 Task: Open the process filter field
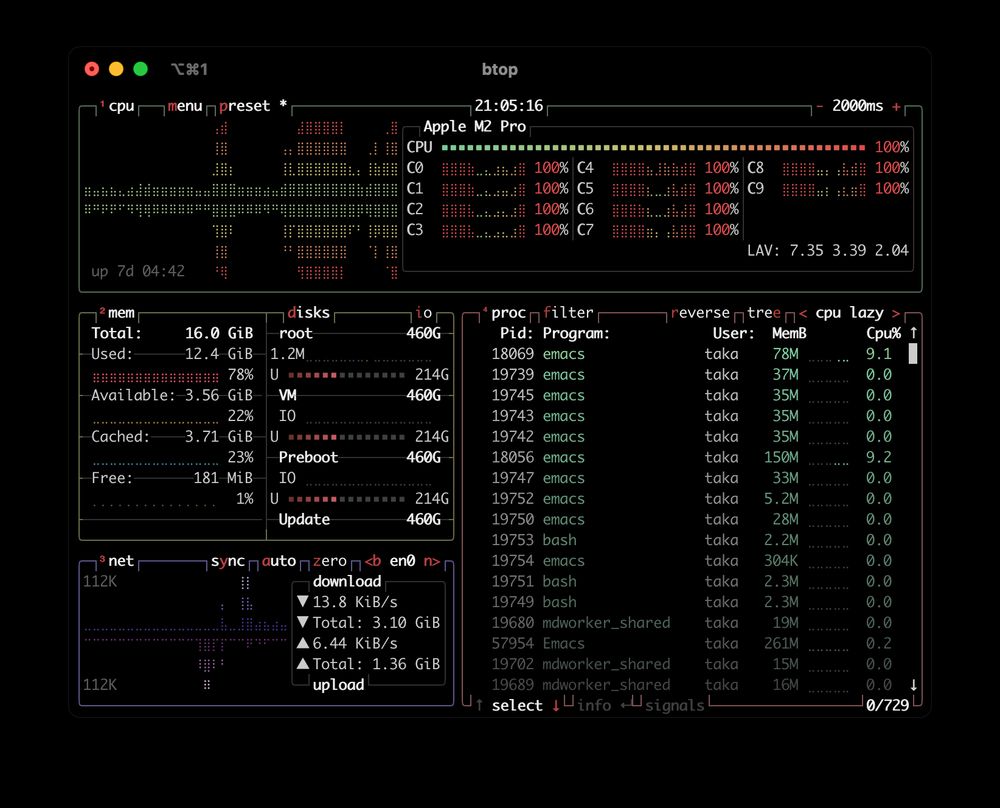tap(568, 312)
